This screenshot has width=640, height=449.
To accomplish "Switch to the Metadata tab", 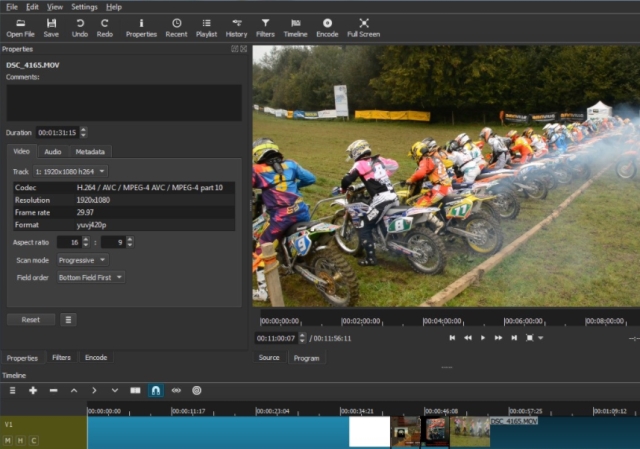I will point(90,152).
